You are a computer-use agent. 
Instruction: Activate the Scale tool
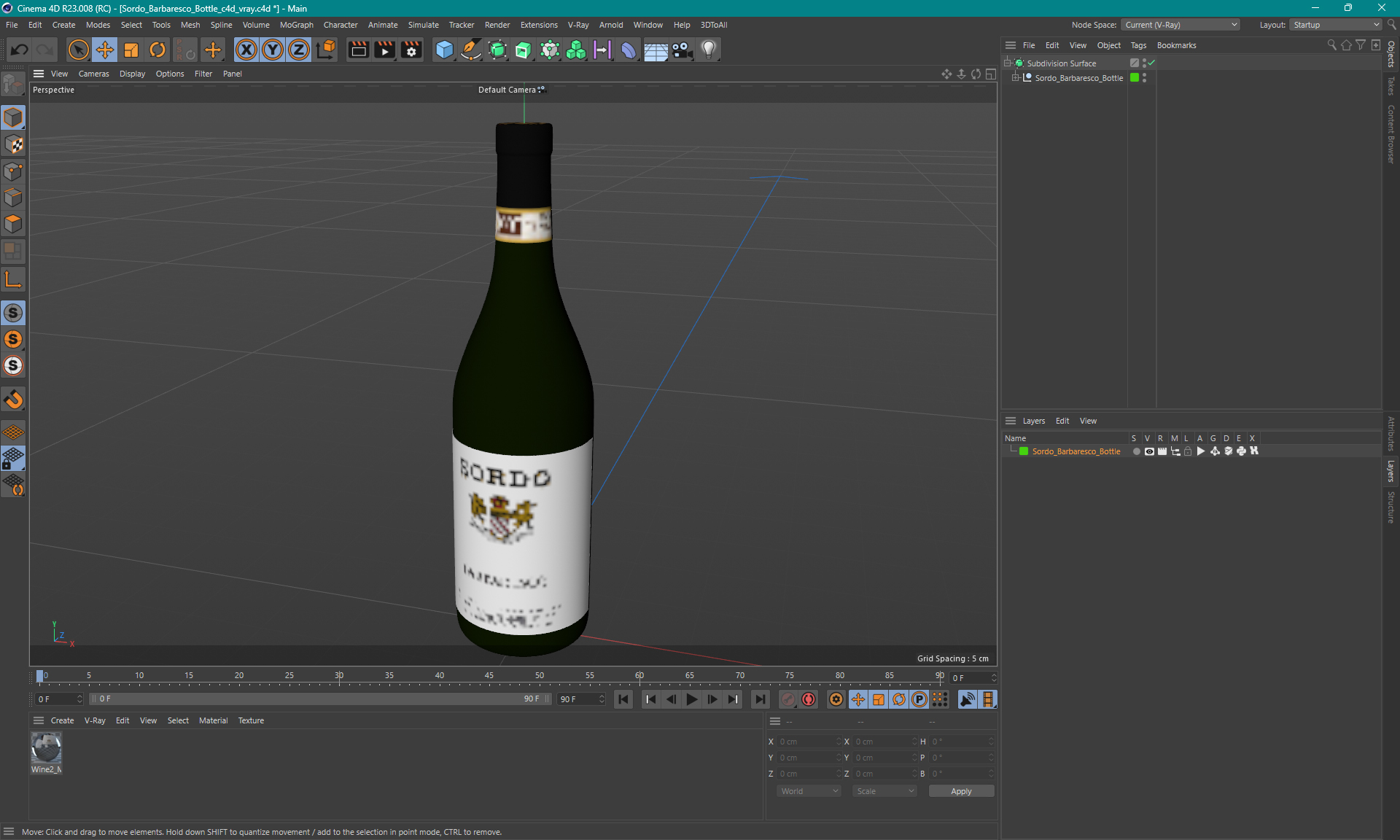(x=131, y=50)
